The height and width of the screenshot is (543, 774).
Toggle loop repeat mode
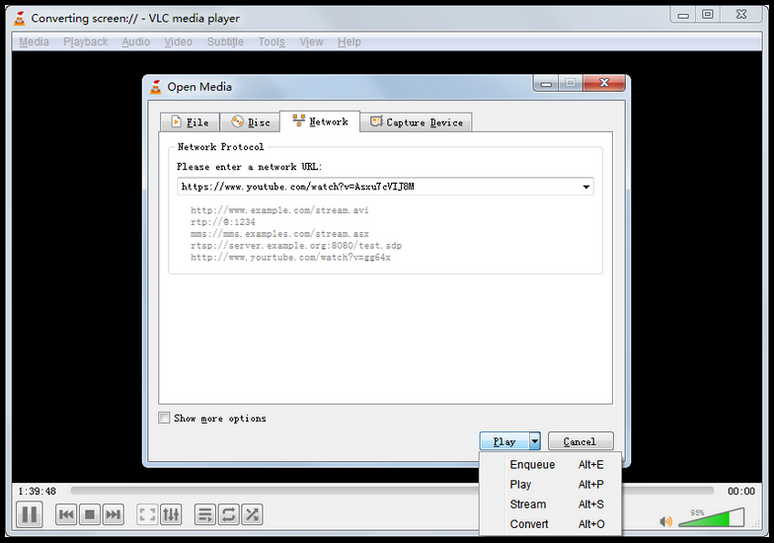(x=229, y=515)
